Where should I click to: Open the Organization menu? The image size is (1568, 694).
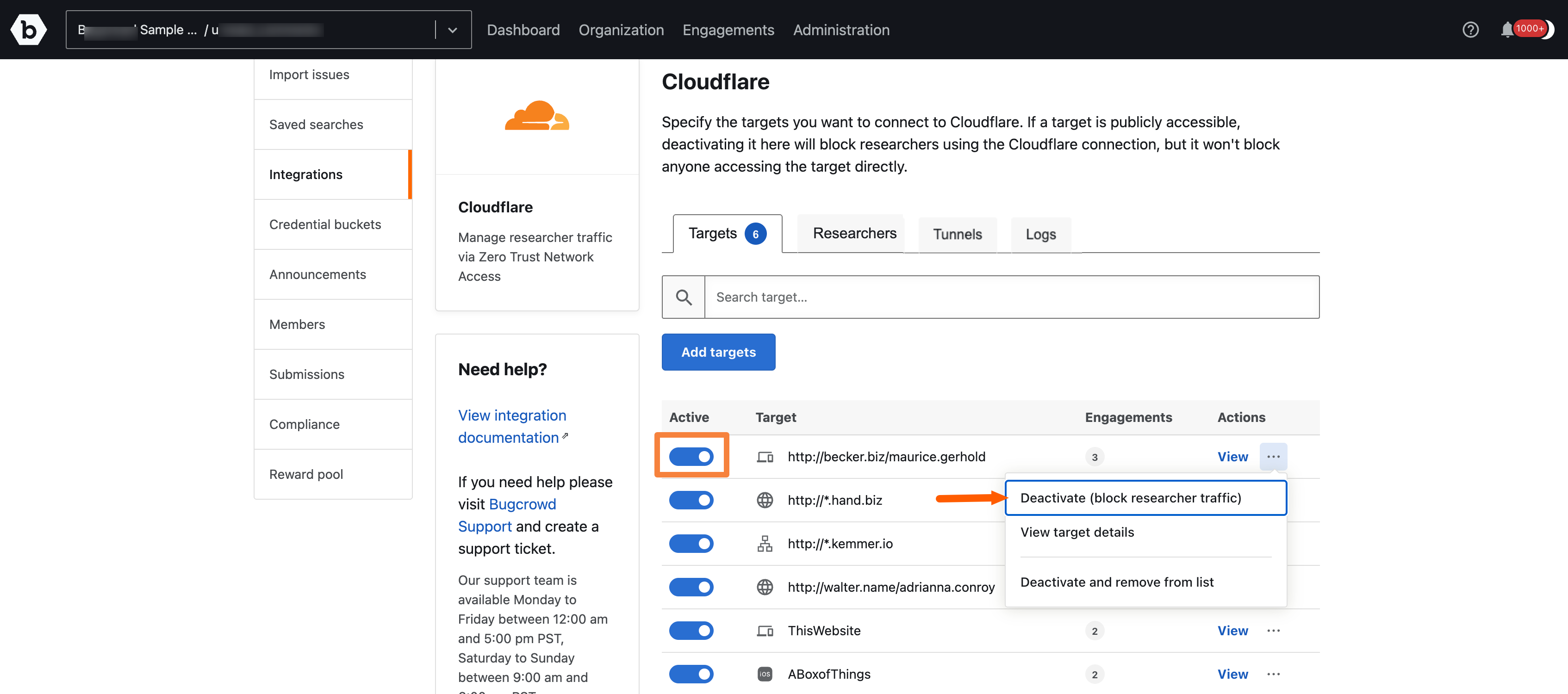[621, 30]
